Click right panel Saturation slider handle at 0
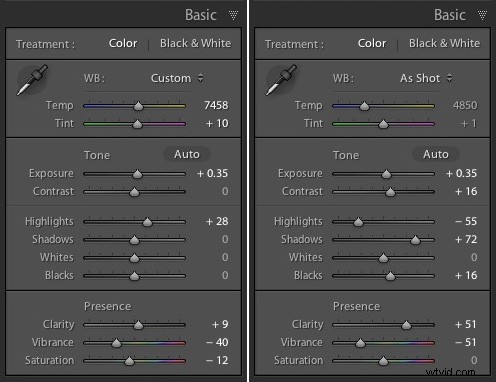 pyautogui.click(x=384, y=361)
